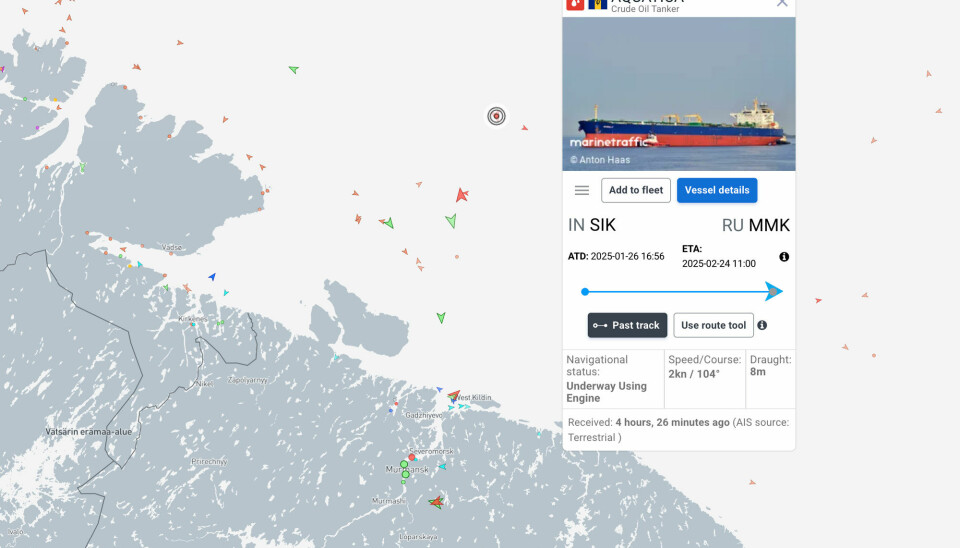
Task: Select the green vessel arrow at map top
Action: [294, 69]
